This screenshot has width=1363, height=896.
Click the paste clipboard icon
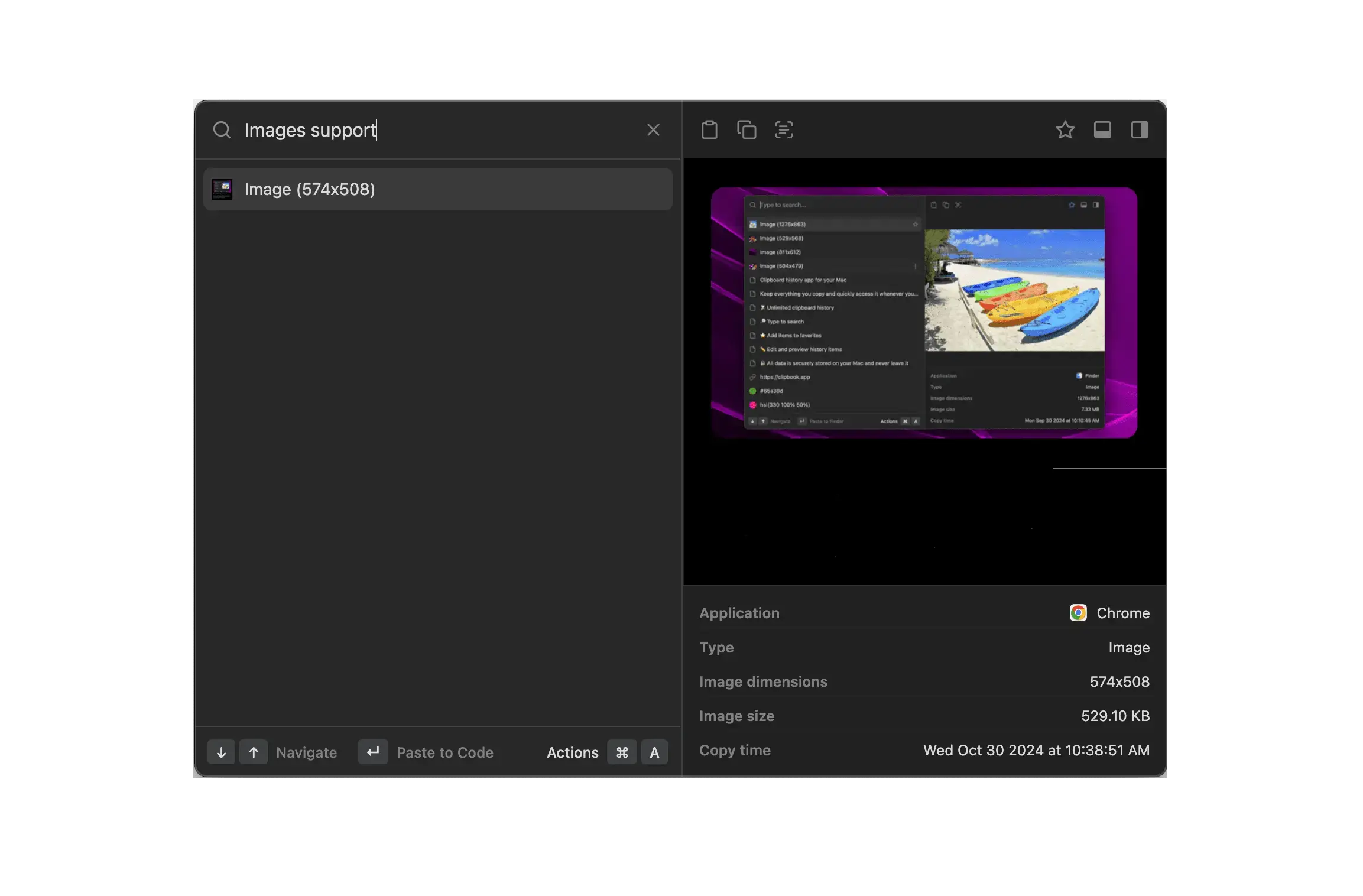(709, 129)
